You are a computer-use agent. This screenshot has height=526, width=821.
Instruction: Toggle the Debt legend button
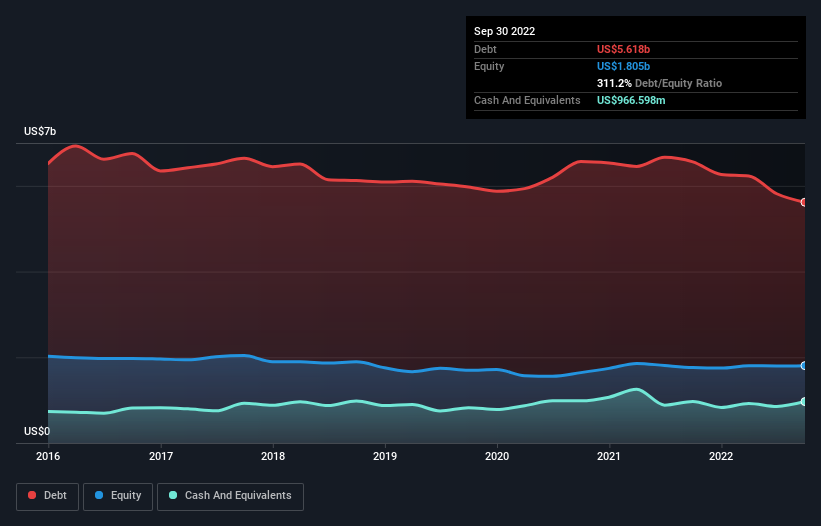pos(47,496)
